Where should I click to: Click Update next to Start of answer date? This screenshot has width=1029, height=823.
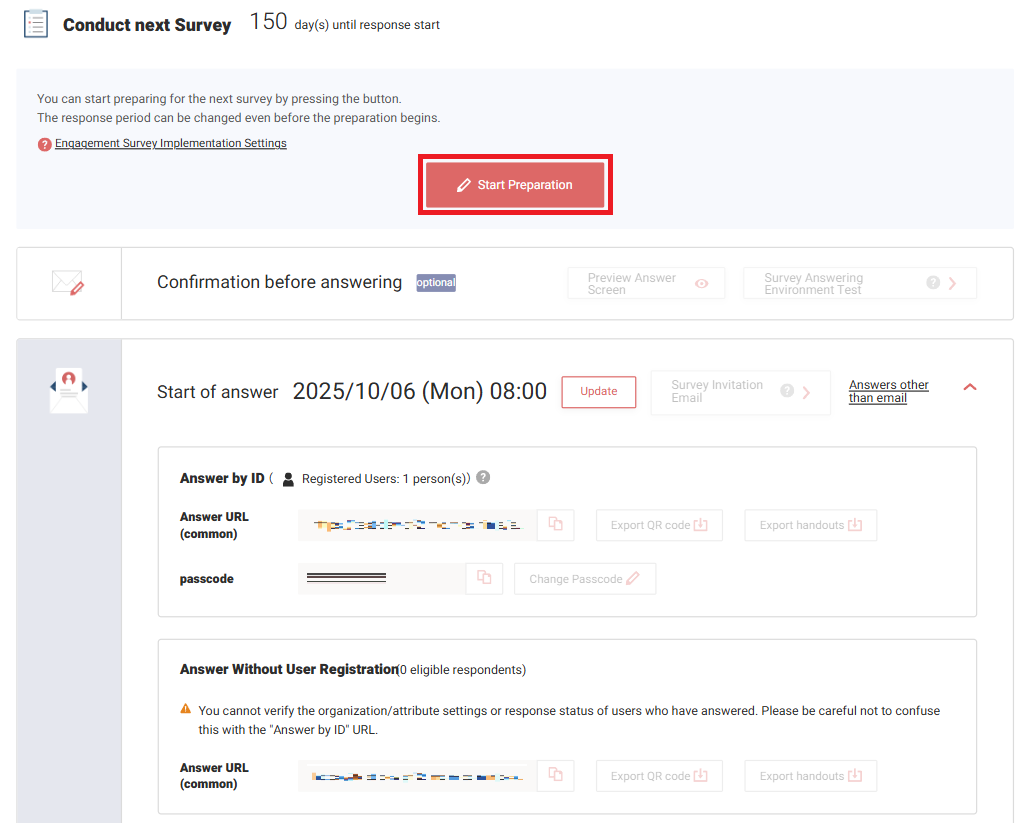[x=598, y=392]
